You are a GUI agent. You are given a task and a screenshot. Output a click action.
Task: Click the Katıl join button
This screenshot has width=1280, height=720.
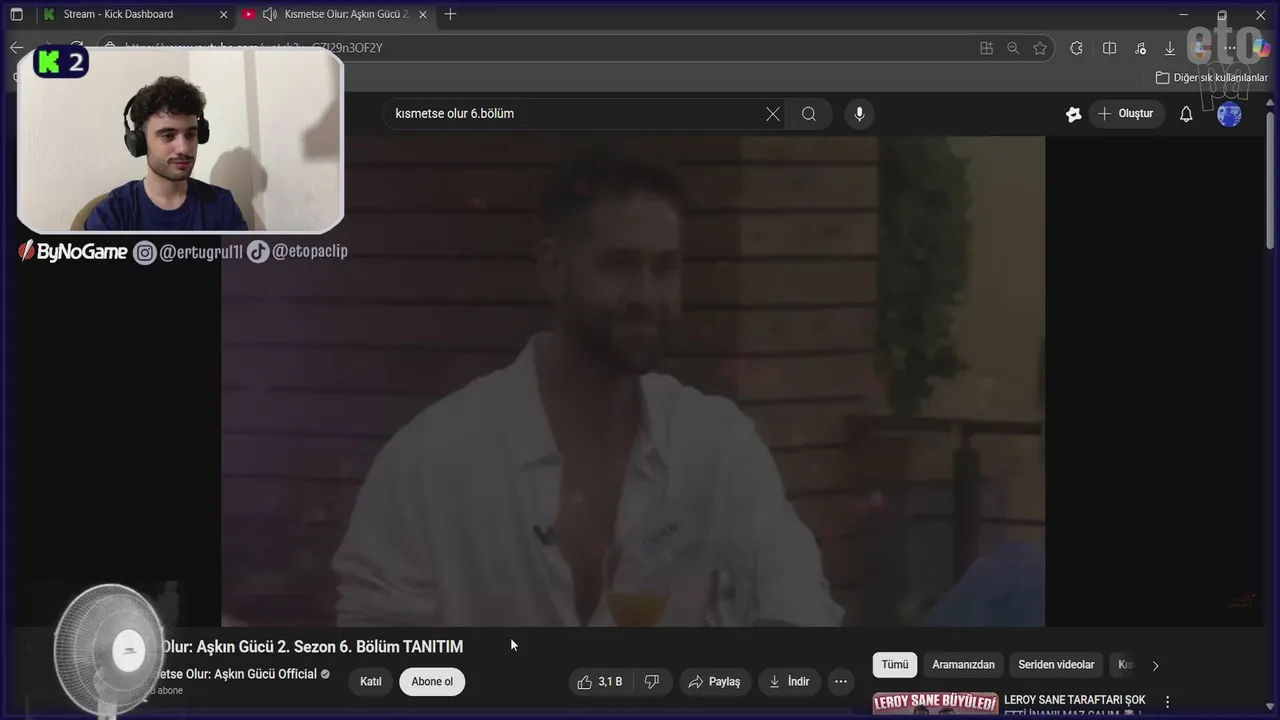click(371, 682)
